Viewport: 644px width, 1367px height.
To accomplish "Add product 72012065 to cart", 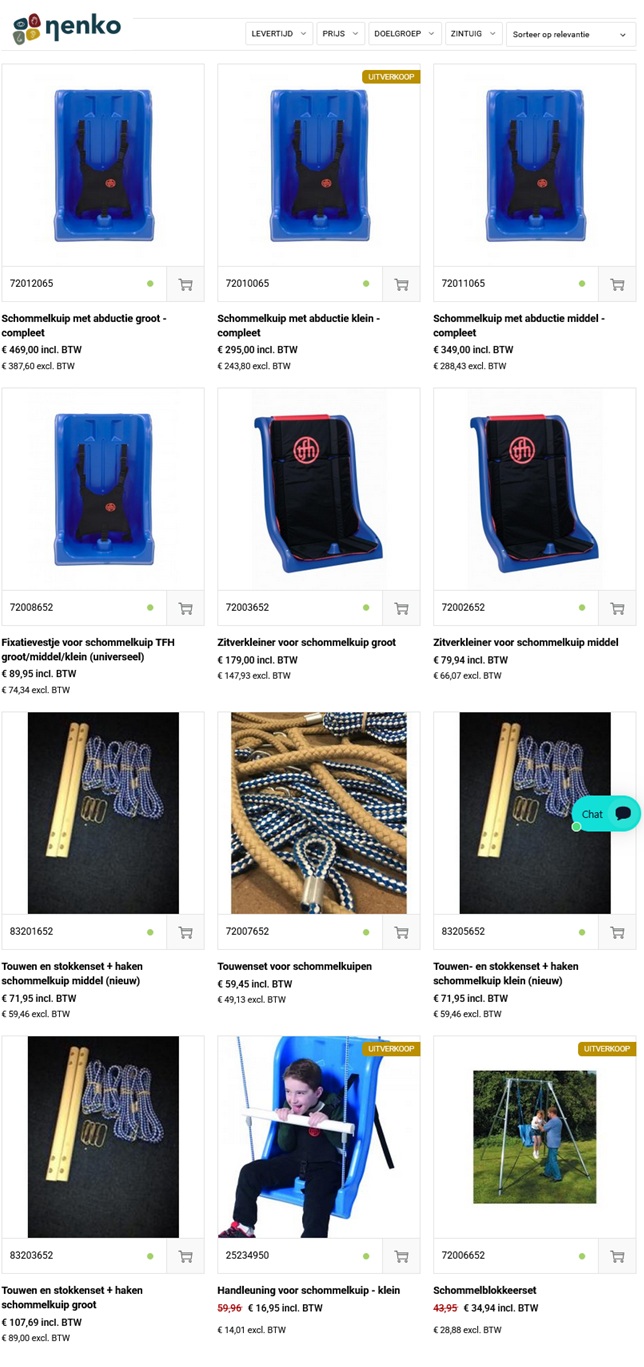I will [185, 284].
